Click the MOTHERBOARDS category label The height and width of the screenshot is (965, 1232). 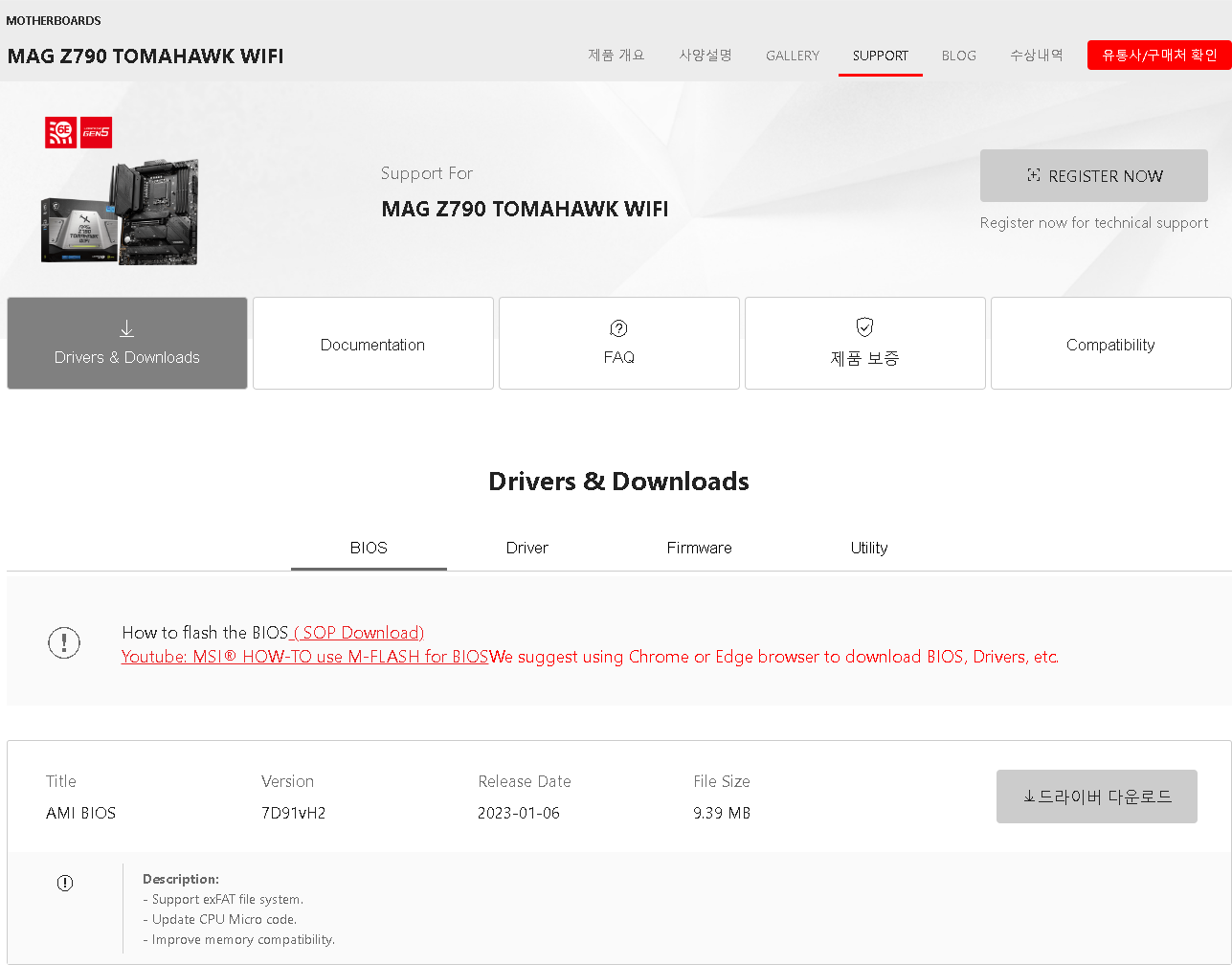[54, 20]
